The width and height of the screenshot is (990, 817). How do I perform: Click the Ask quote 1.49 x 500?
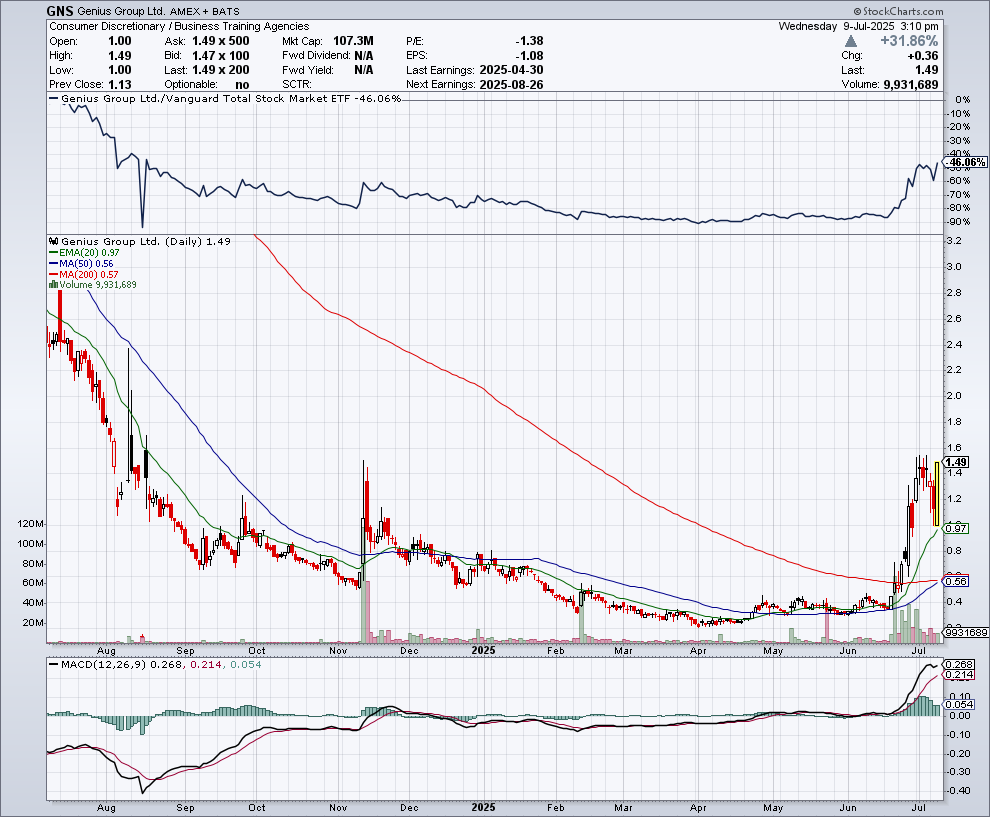pyautogui.click(x=220, y=41)
